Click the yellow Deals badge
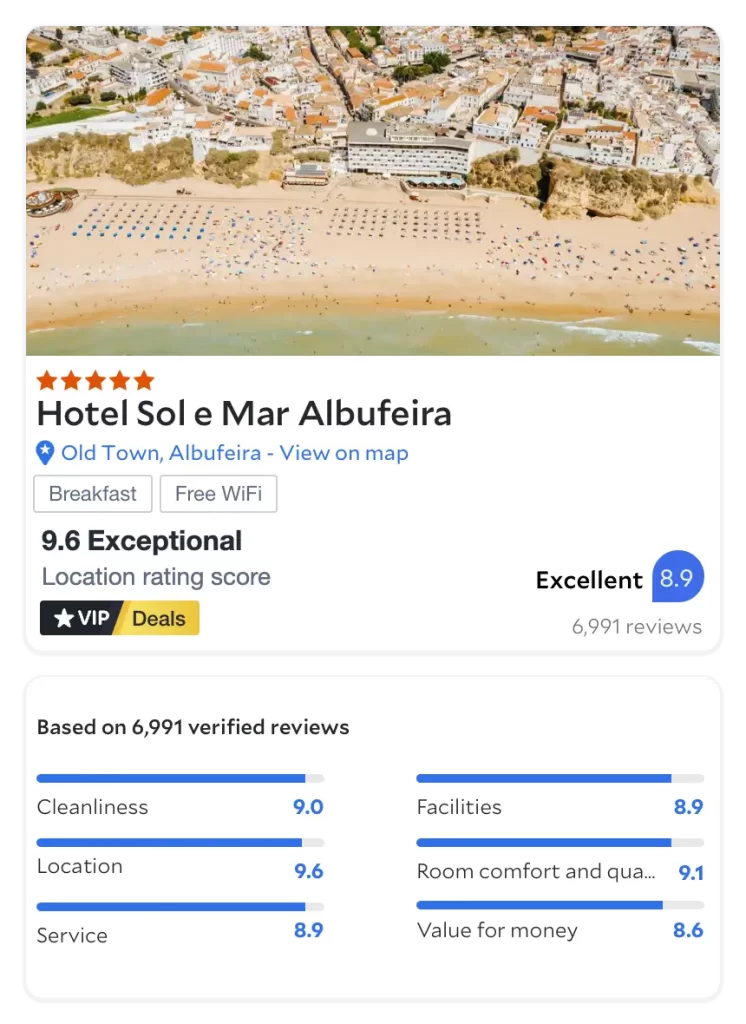The image size is (746, 1024). (x=160, y=618)
